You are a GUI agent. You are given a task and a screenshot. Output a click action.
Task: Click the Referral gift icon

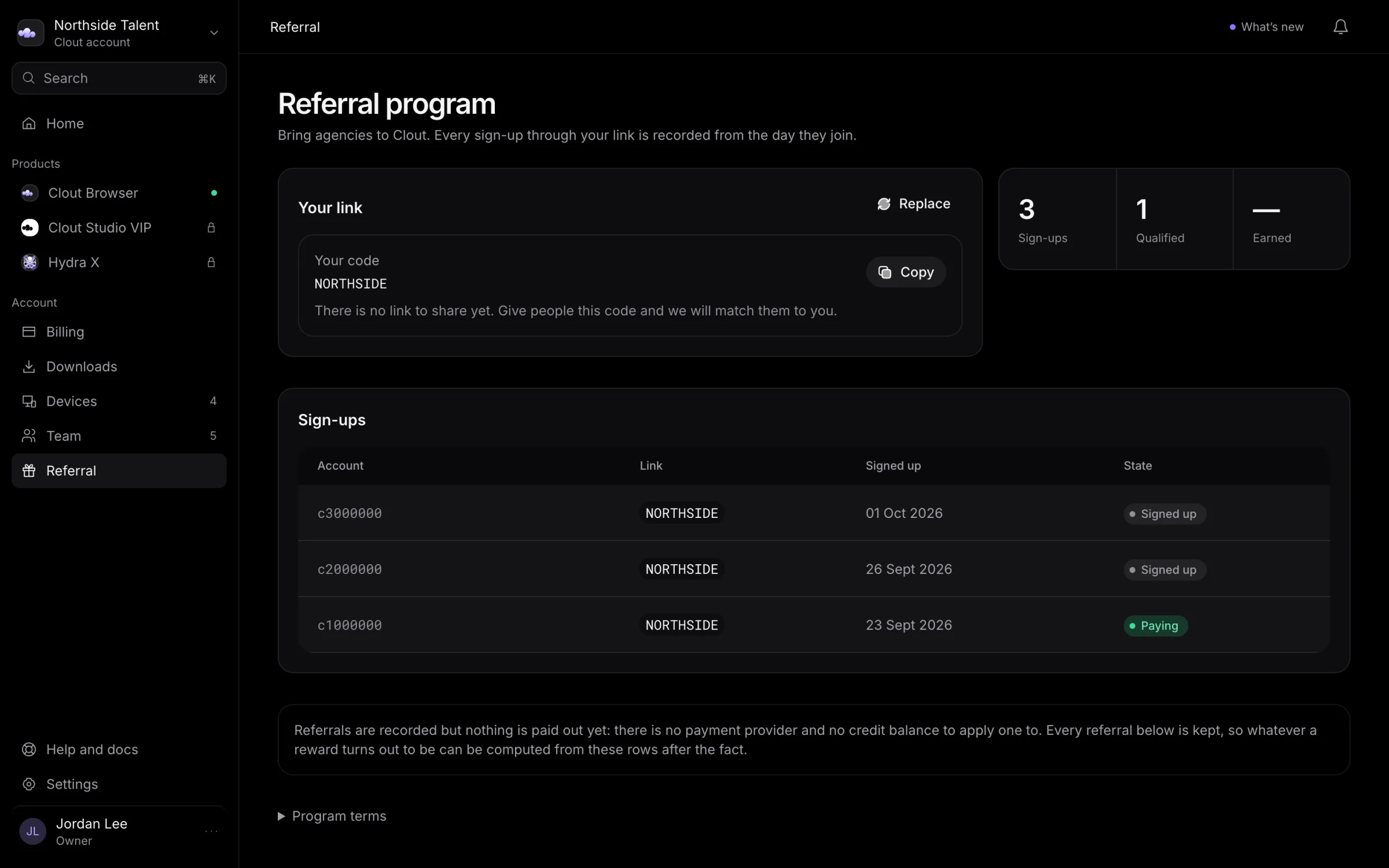tap(29, 470)
